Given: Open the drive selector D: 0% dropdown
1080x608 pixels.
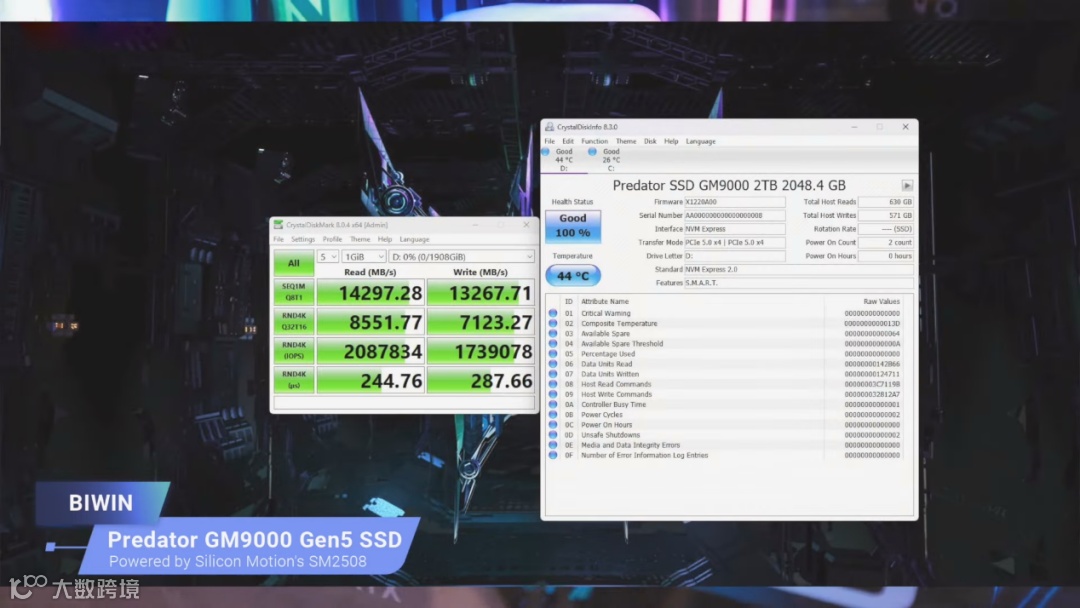Looking at the screenshot, I should pyautogui.click(x=461, y=257).
